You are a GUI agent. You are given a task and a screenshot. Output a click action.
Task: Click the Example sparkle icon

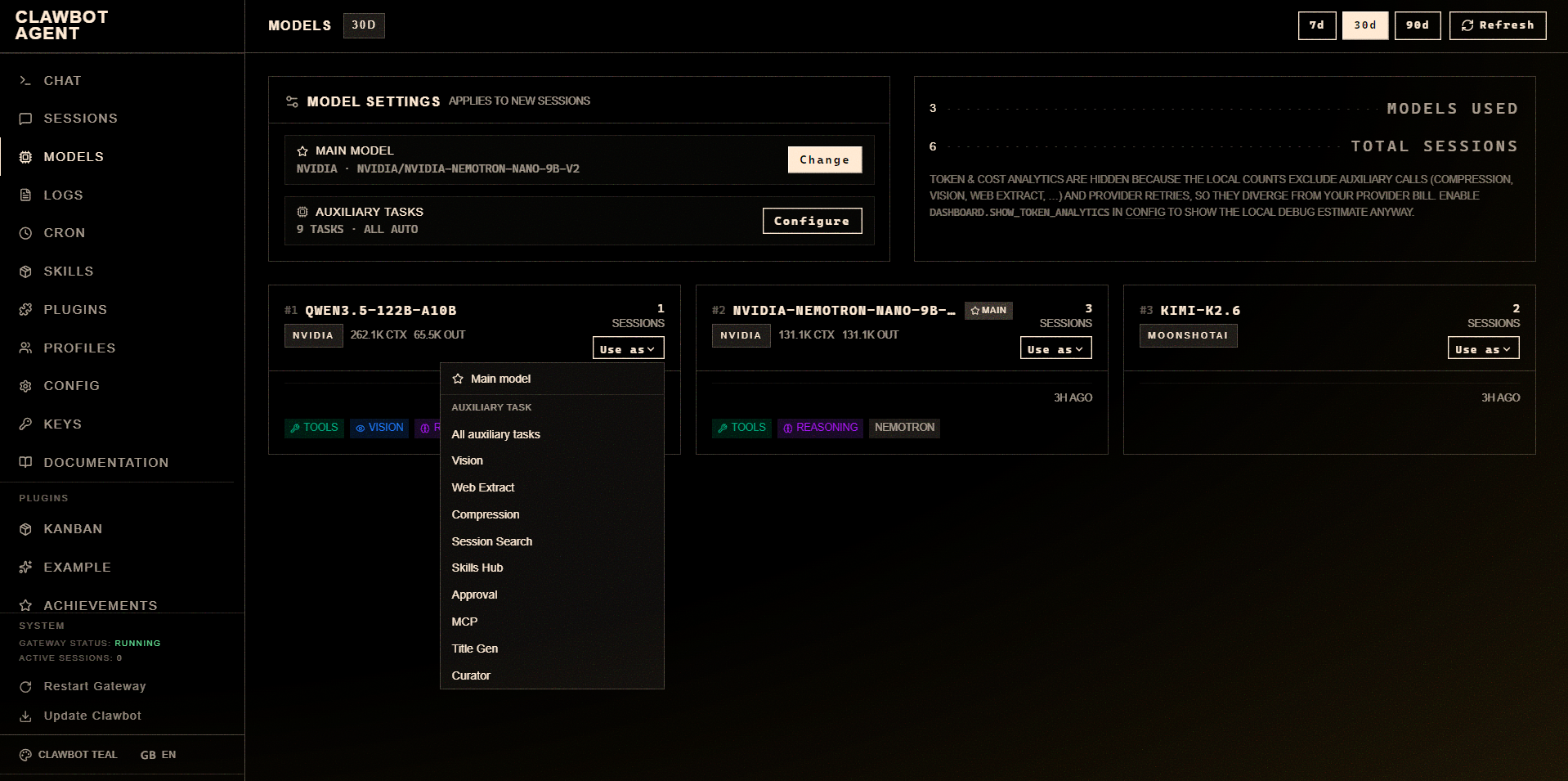(x=25, y=568)
